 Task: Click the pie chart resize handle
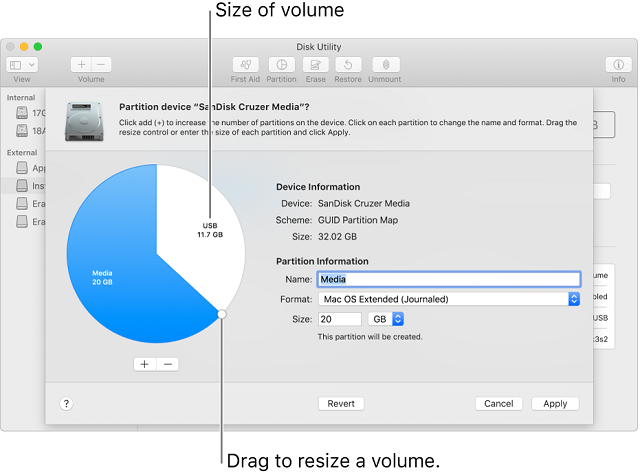coord(222,314)
